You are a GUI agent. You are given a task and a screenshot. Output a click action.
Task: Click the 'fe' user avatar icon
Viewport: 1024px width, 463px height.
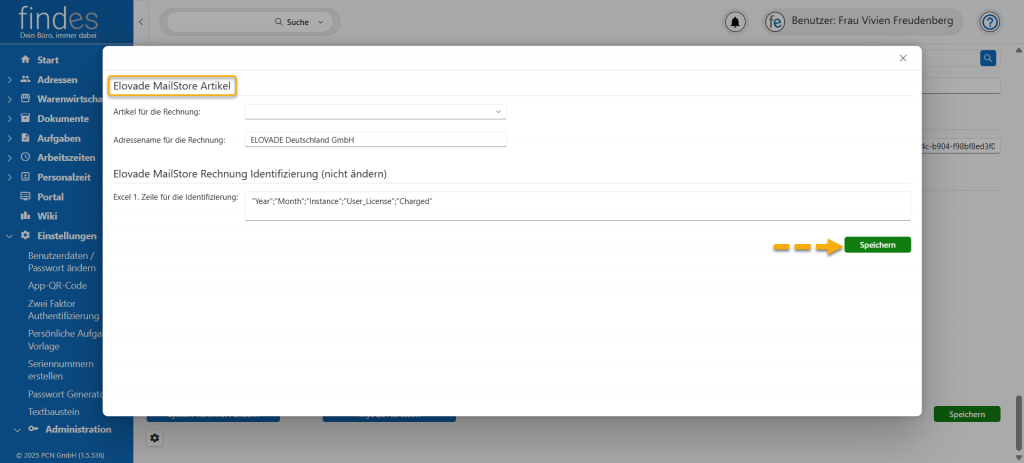[x=774, y=21]
